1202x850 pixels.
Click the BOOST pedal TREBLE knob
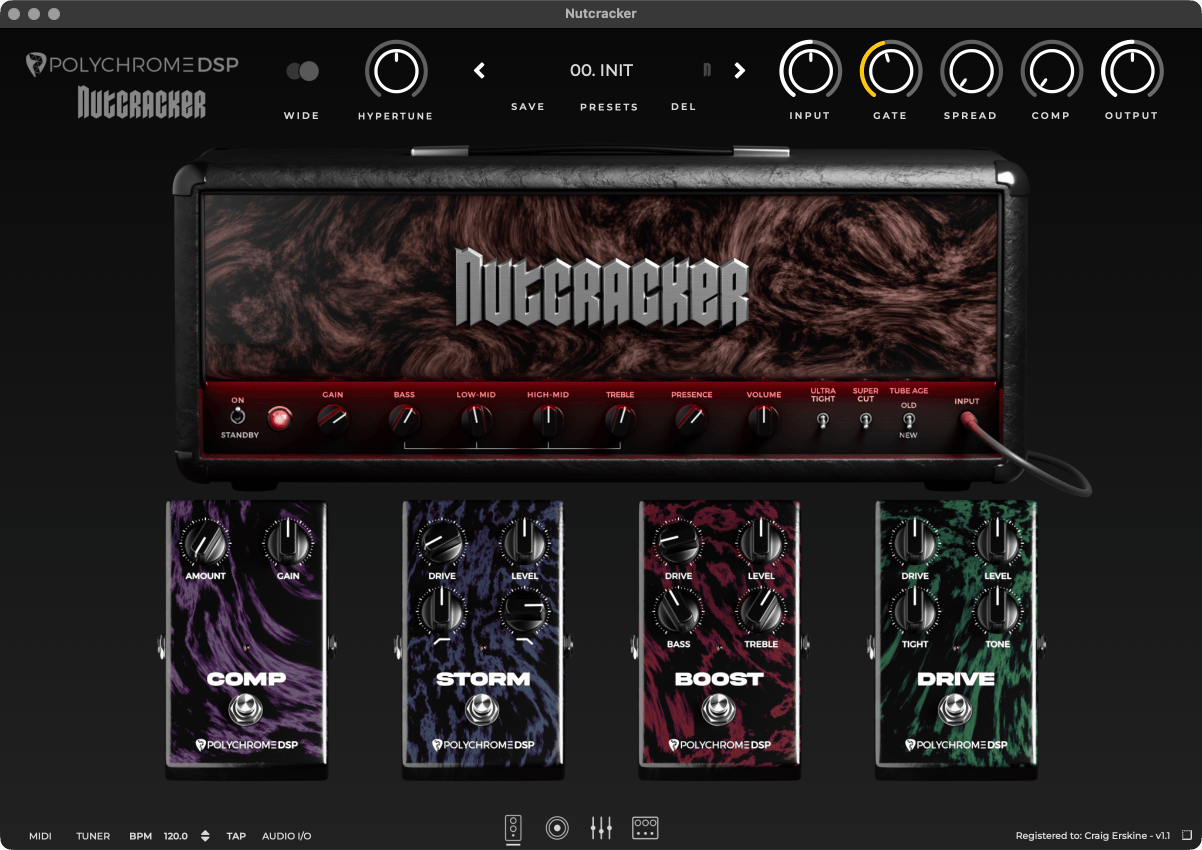click(761, 610)
